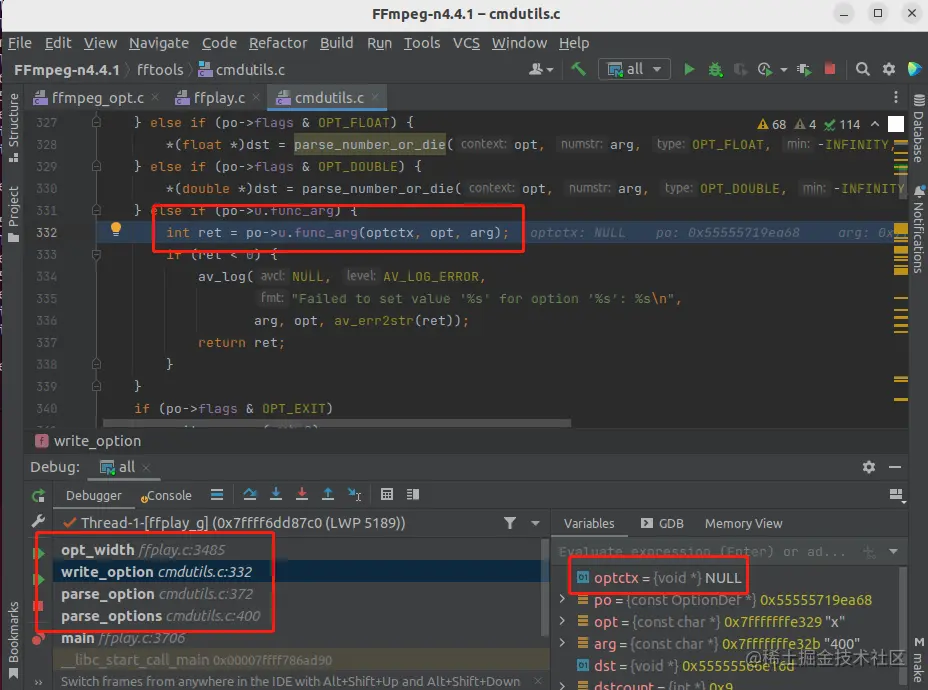The height and width of the screenshot is (690, 928).
Task: Stop the running process with red square
Action: pyautogui.click(x=830, y=69)
